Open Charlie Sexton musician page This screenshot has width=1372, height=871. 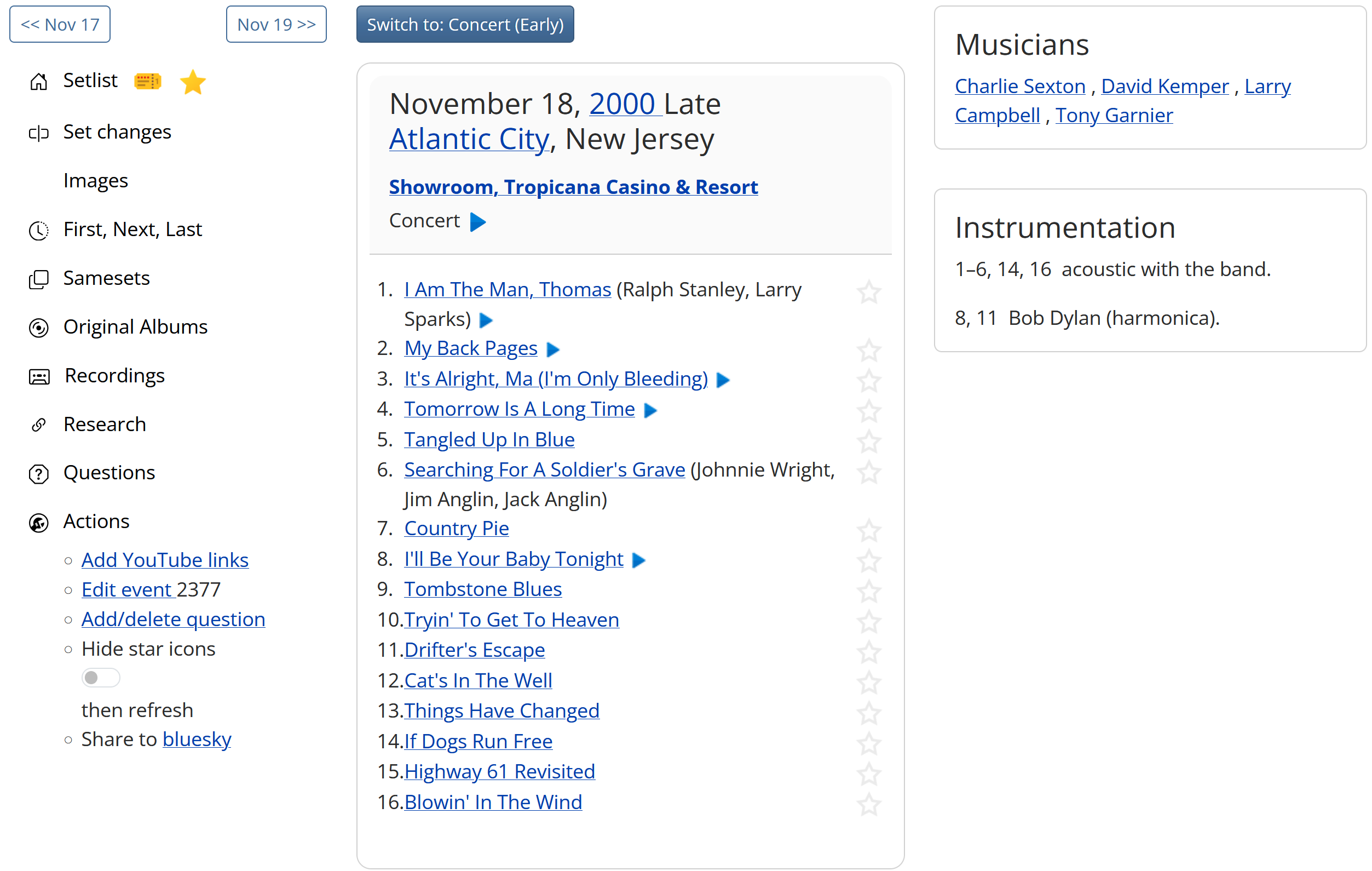[x=1020, y=86]
